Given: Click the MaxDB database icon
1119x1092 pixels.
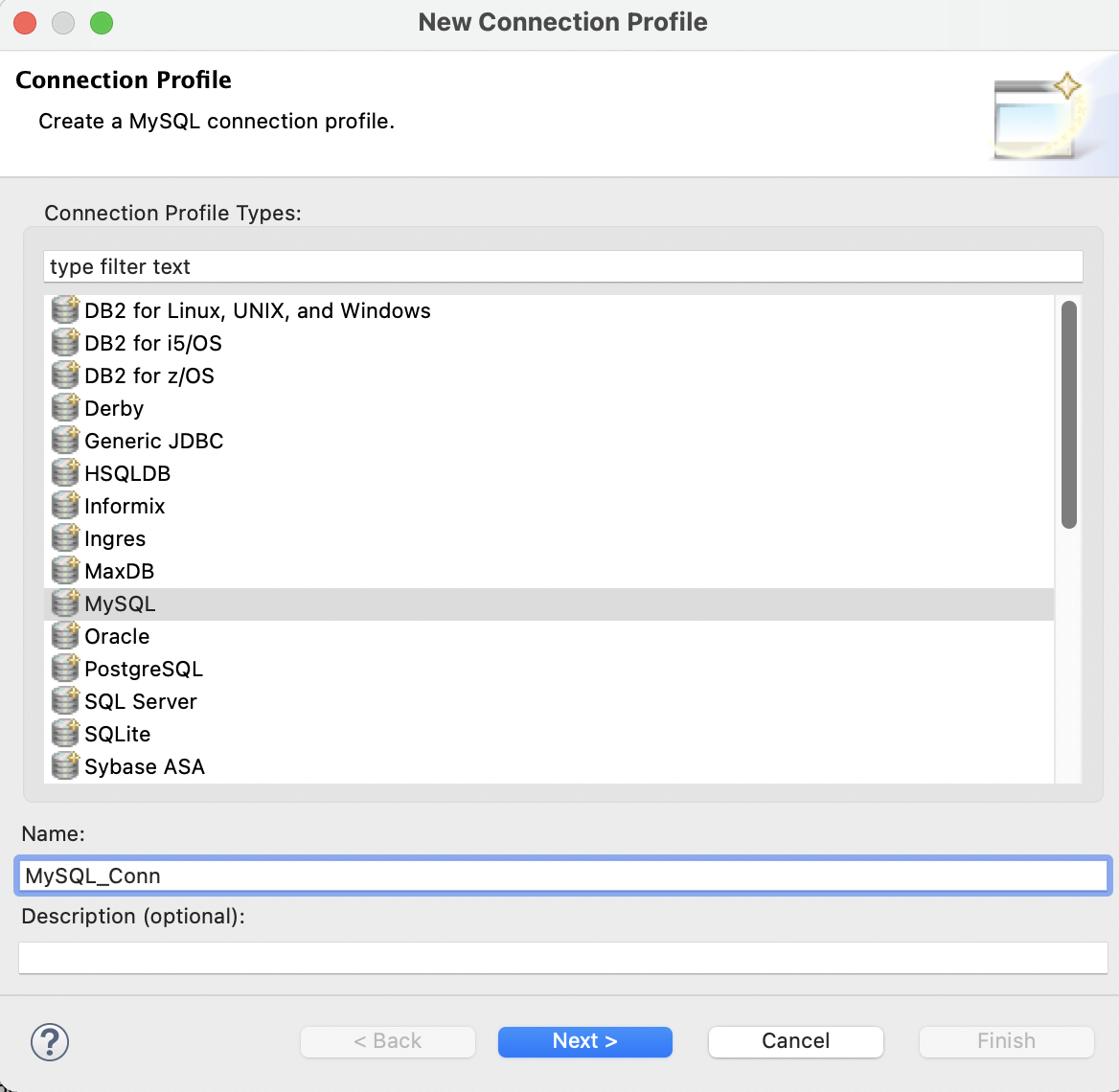Looking at the screenshot, I should pyautogui.click(x=65, y=571).
